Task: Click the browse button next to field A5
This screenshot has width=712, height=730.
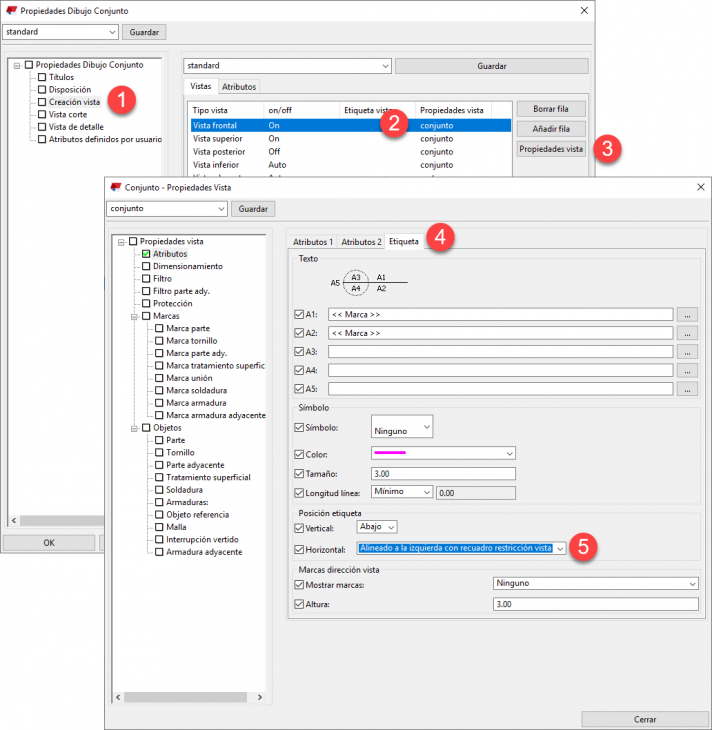Action: pyautogui.click(x=685, y=388)
